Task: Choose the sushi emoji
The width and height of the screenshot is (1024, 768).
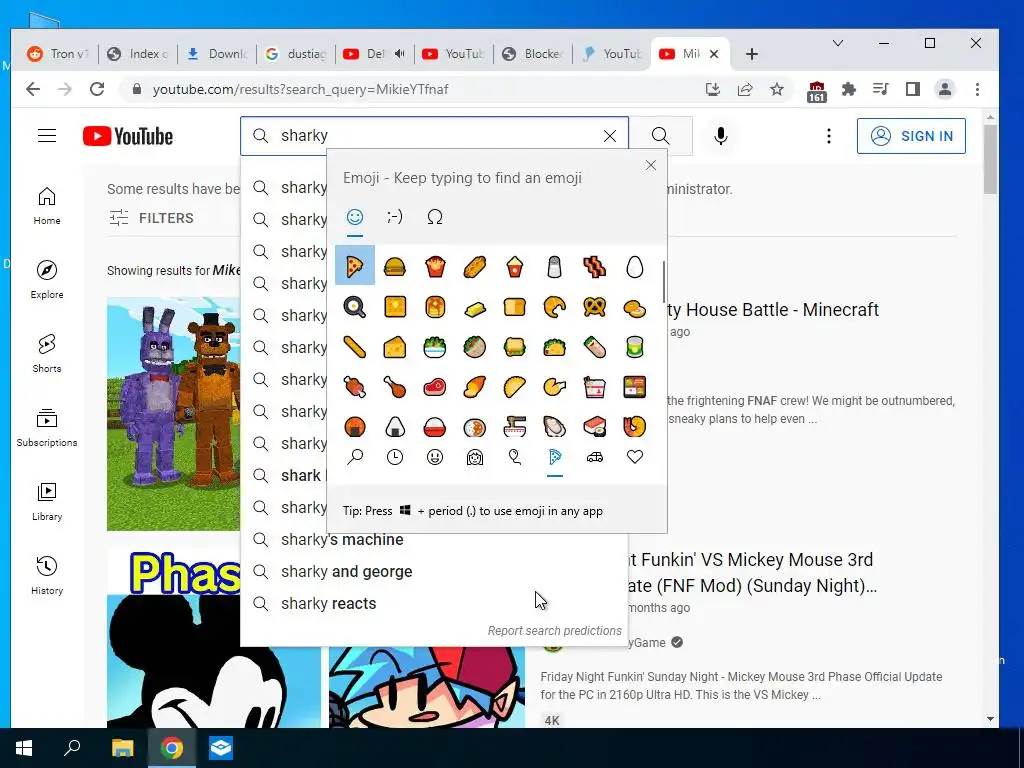Action: [x=594, y=426]
